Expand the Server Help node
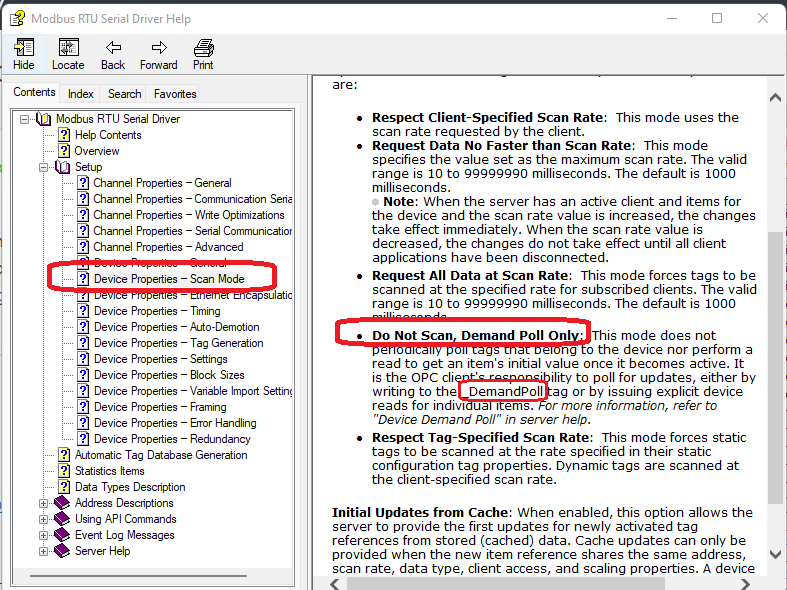Image resolution: width=787 pixels, height=590 pixels. point(44,551)
